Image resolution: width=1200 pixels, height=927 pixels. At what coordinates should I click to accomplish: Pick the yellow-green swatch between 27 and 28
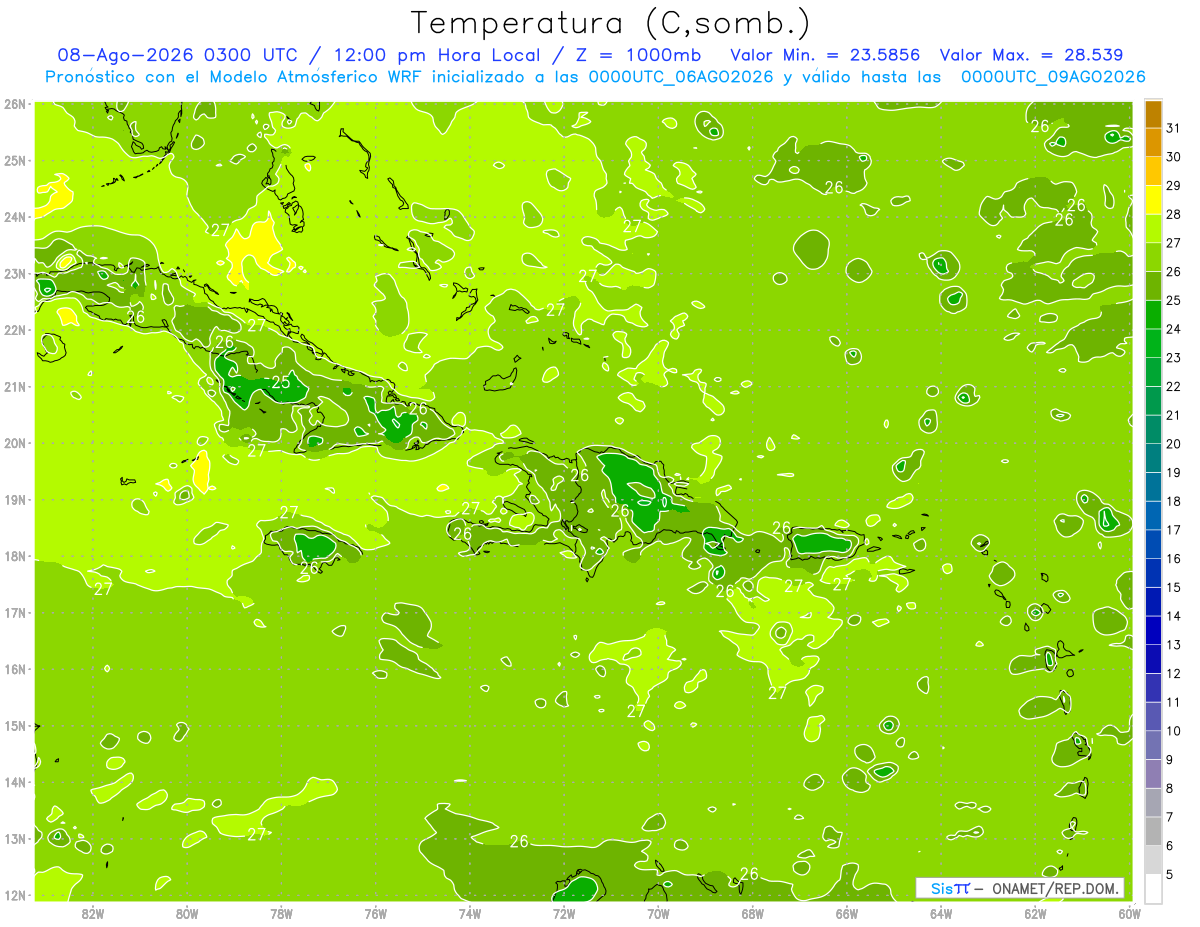[1153, 229]
